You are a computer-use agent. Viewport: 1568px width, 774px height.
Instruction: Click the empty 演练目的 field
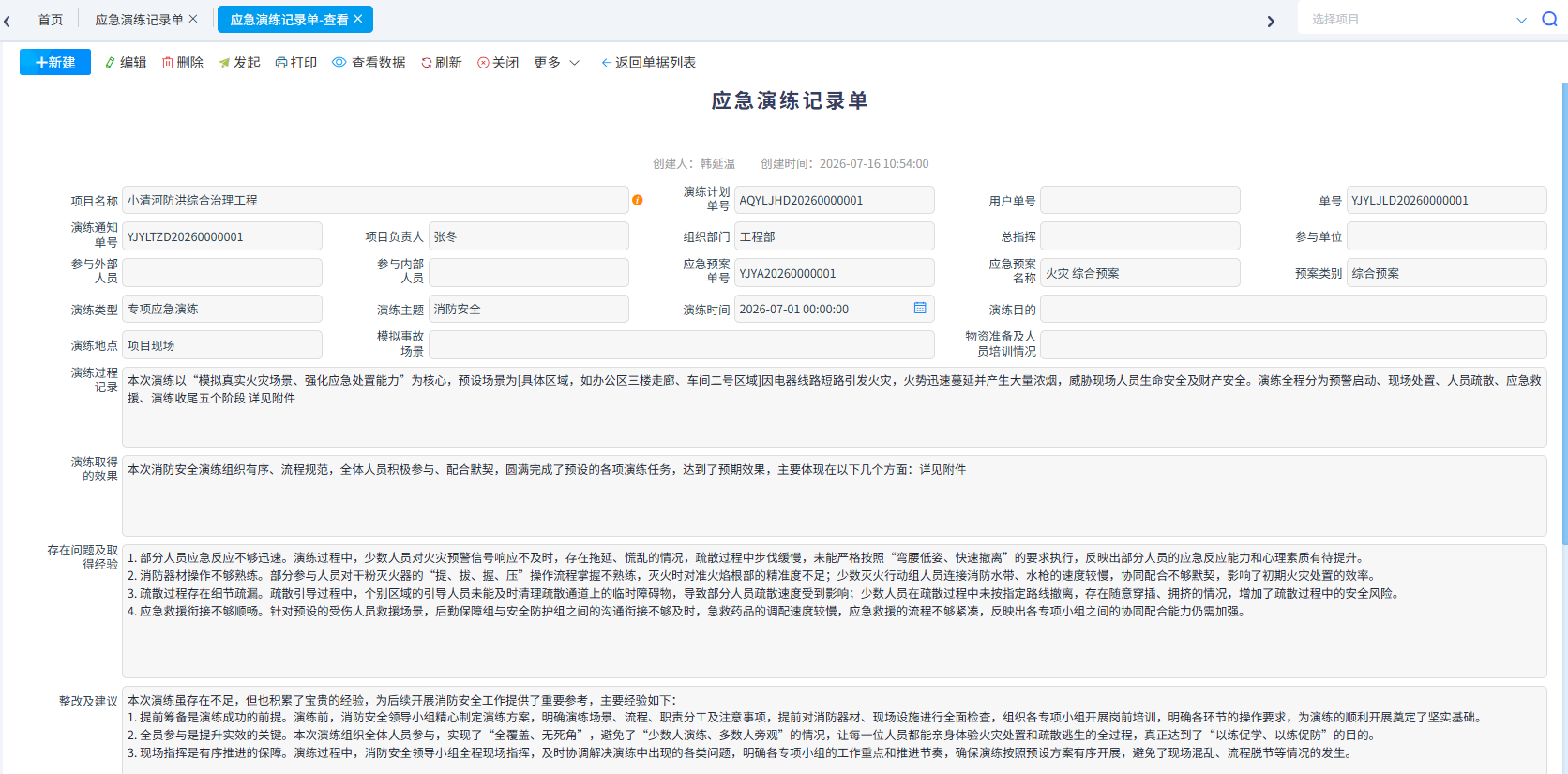click(1293, 309)
